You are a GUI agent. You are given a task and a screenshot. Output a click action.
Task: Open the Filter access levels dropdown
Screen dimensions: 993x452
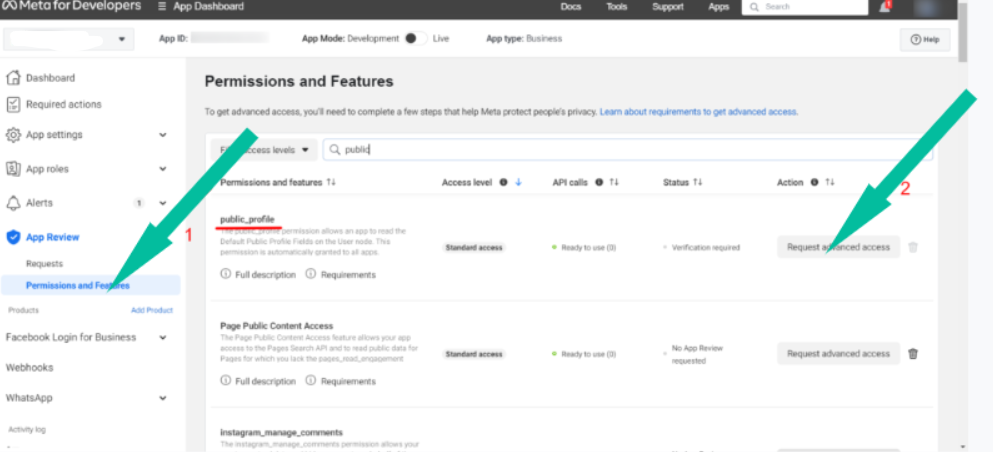tap(264, 150)
